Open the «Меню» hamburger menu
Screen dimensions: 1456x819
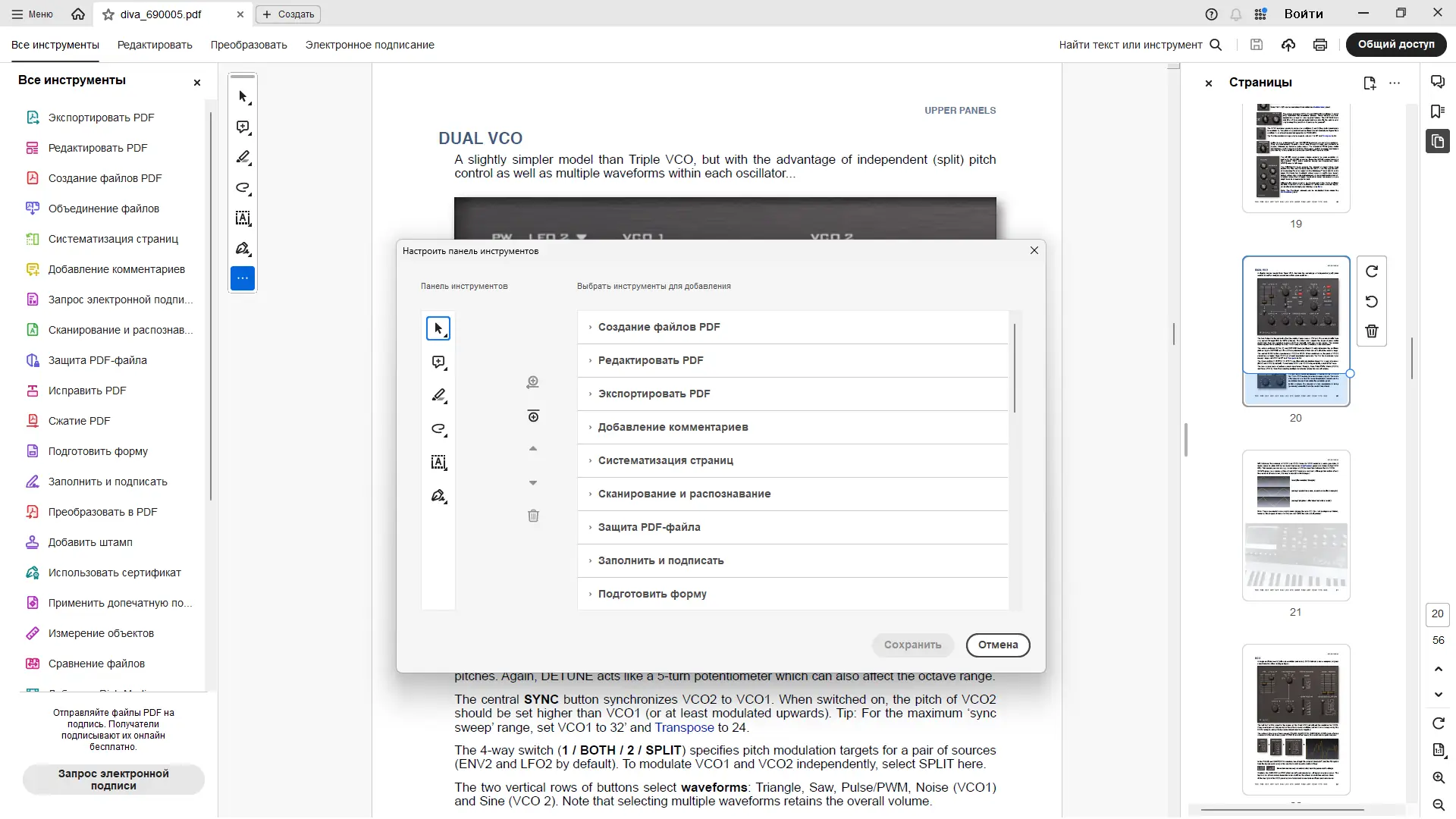click(32, 14)
